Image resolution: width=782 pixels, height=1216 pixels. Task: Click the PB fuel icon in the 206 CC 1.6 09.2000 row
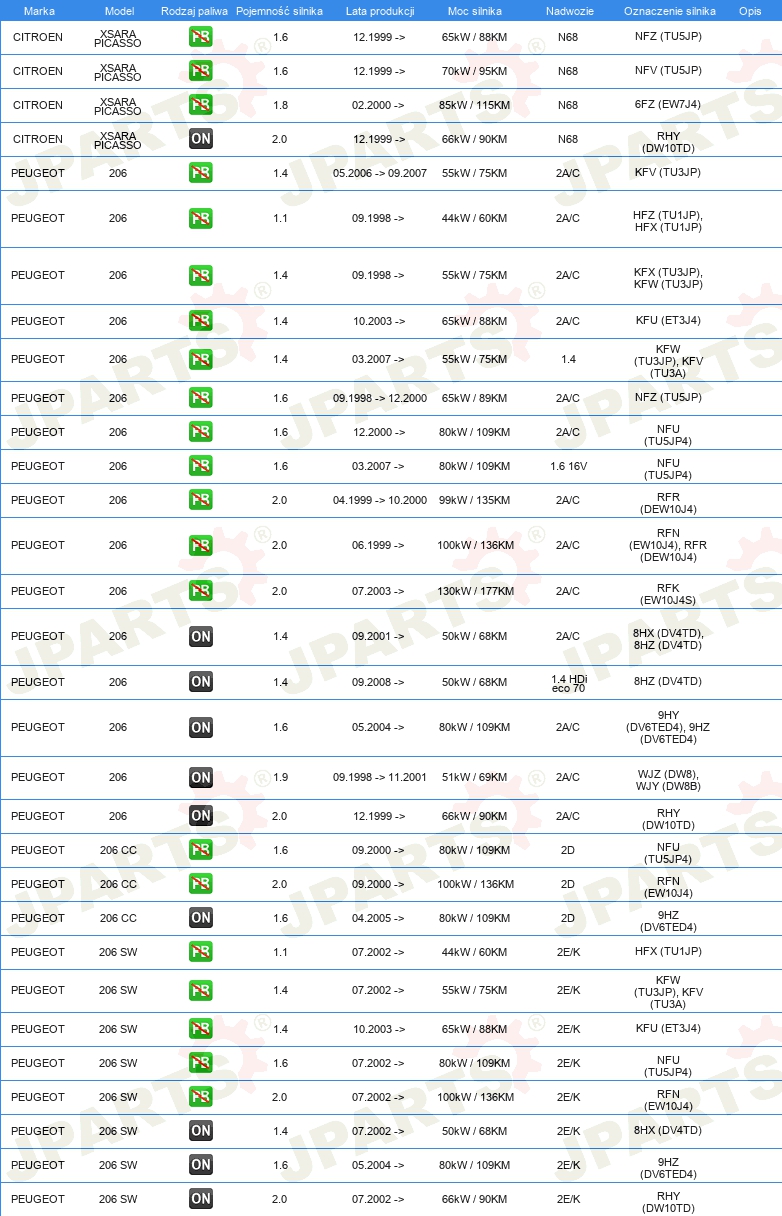coord(201,850)
